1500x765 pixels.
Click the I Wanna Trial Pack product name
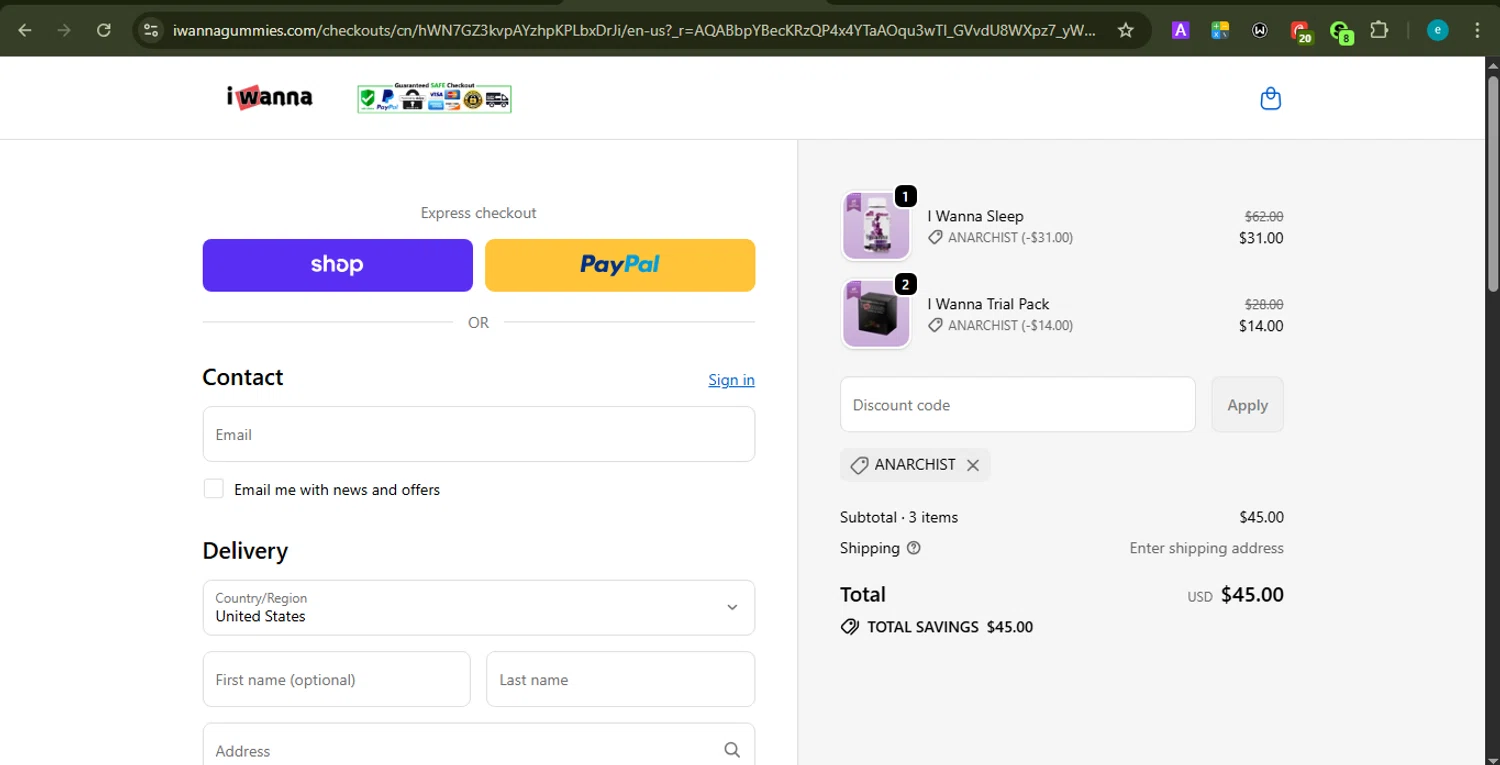click(988, 304)
